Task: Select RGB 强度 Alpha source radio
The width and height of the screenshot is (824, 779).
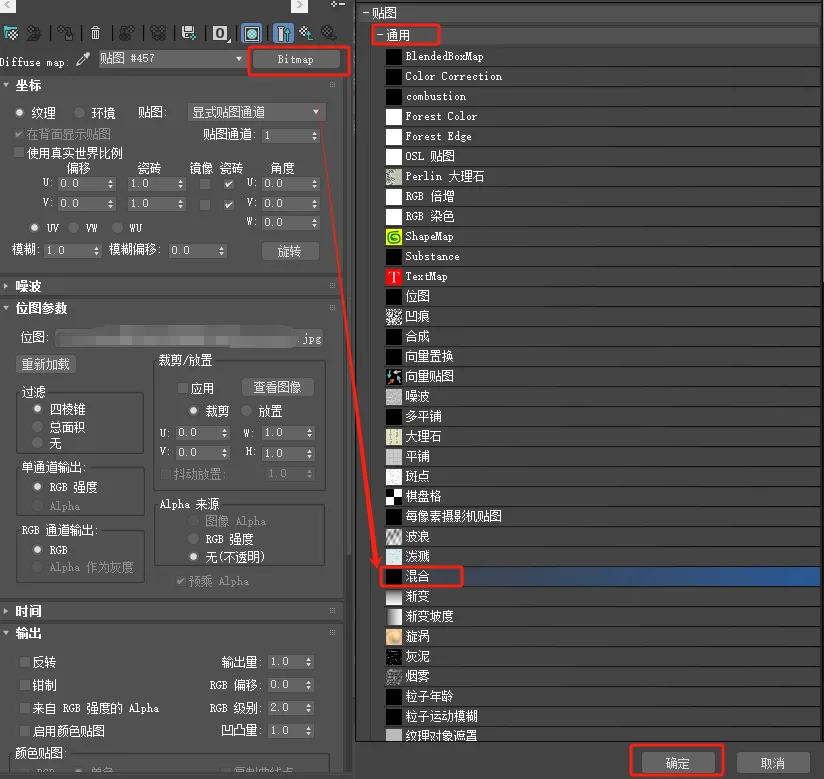Action: (x=193, y=539)
